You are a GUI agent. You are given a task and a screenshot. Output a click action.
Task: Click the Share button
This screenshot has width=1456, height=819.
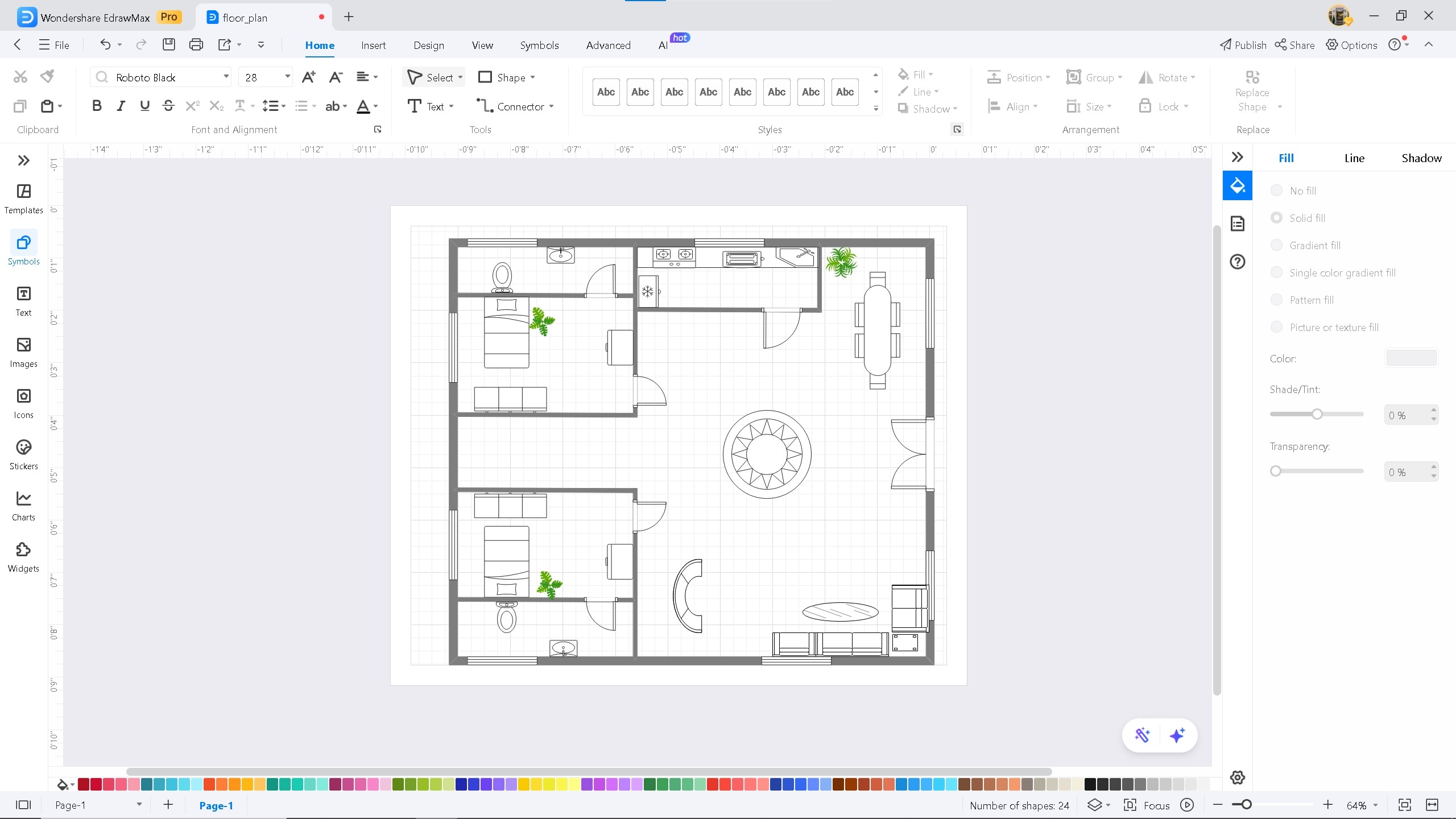1294,45
